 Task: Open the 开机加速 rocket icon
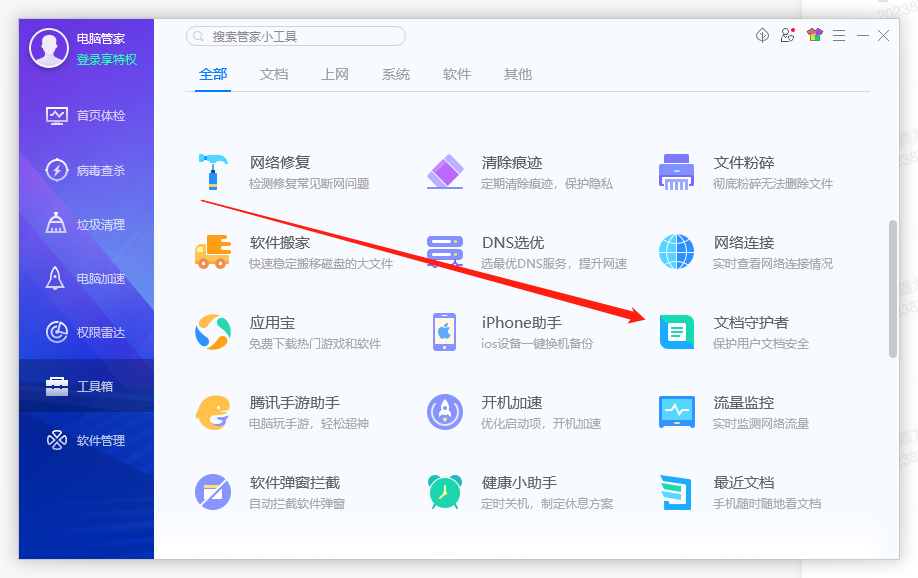pos(445,412)
